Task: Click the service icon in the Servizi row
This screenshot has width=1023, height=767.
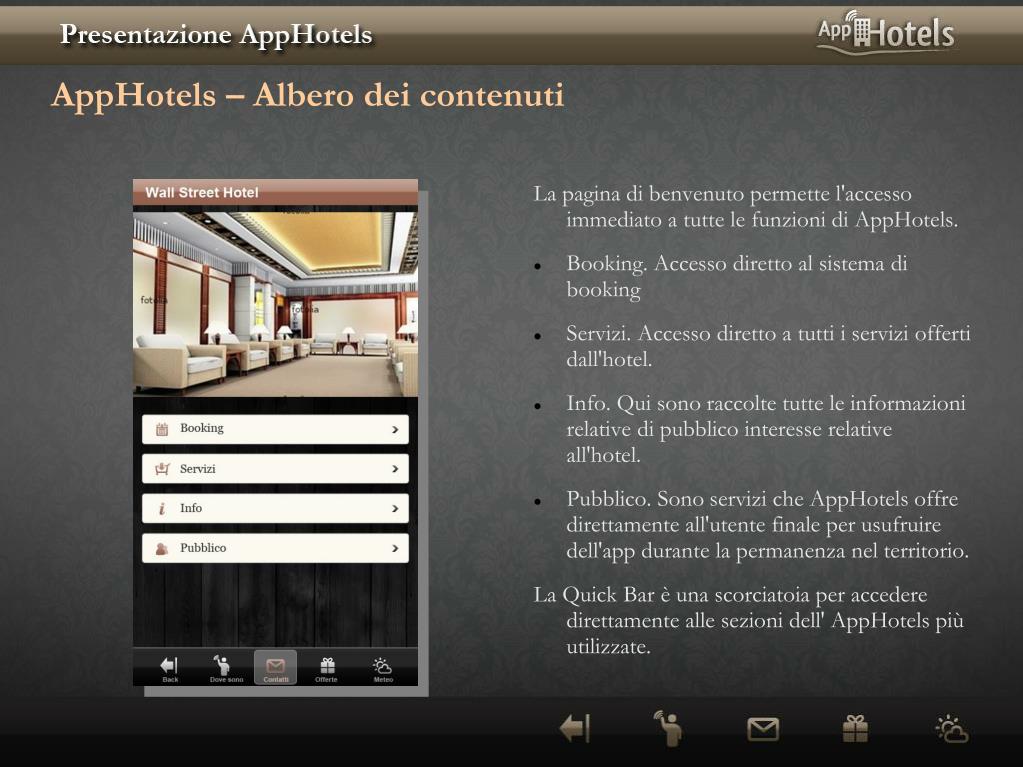Action: 162,468
